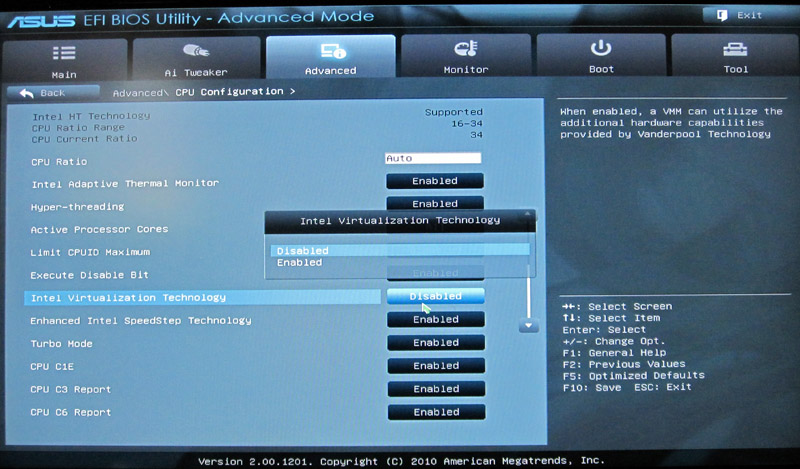The width and height of the screenshot is (800, 469).
Task: Change CPU C1E Enabled value
Action: pyautogui.click(x=436, y=365)
